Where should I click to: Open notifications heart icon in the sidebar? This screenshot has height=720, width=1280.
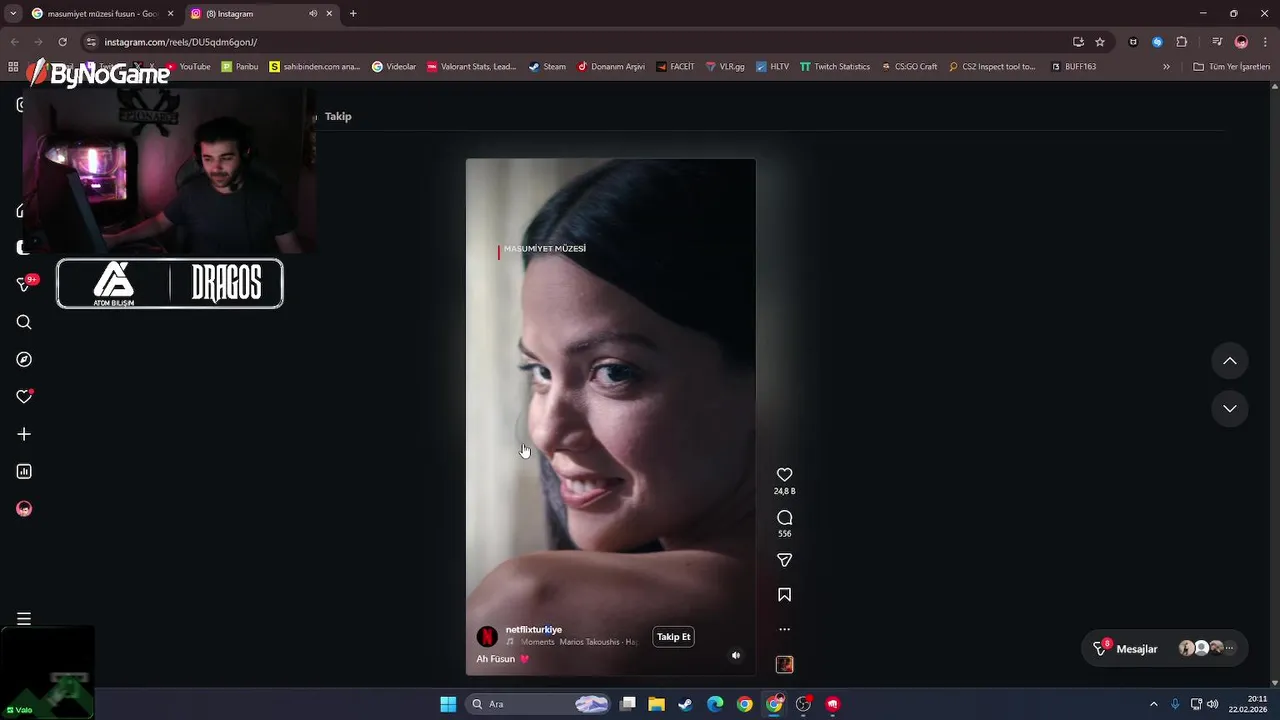(x=24, y=397)
